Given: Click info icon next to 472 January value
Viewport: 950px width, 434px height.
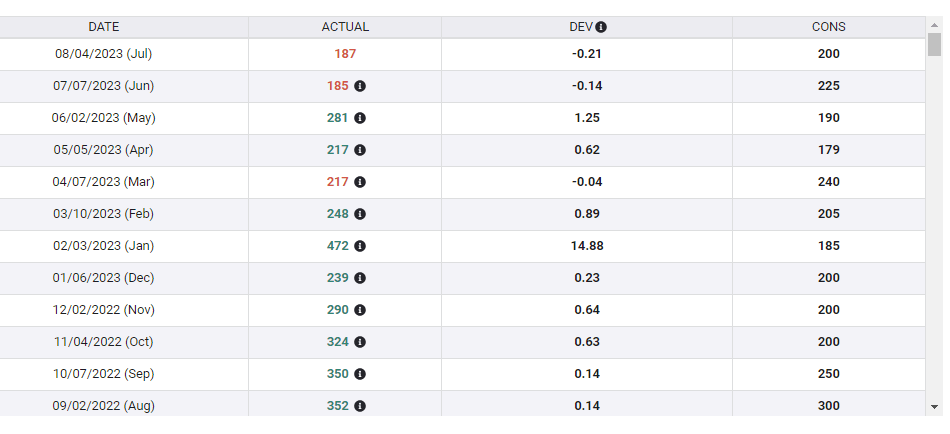Looking at the screenshot, I should pos(360,246).
